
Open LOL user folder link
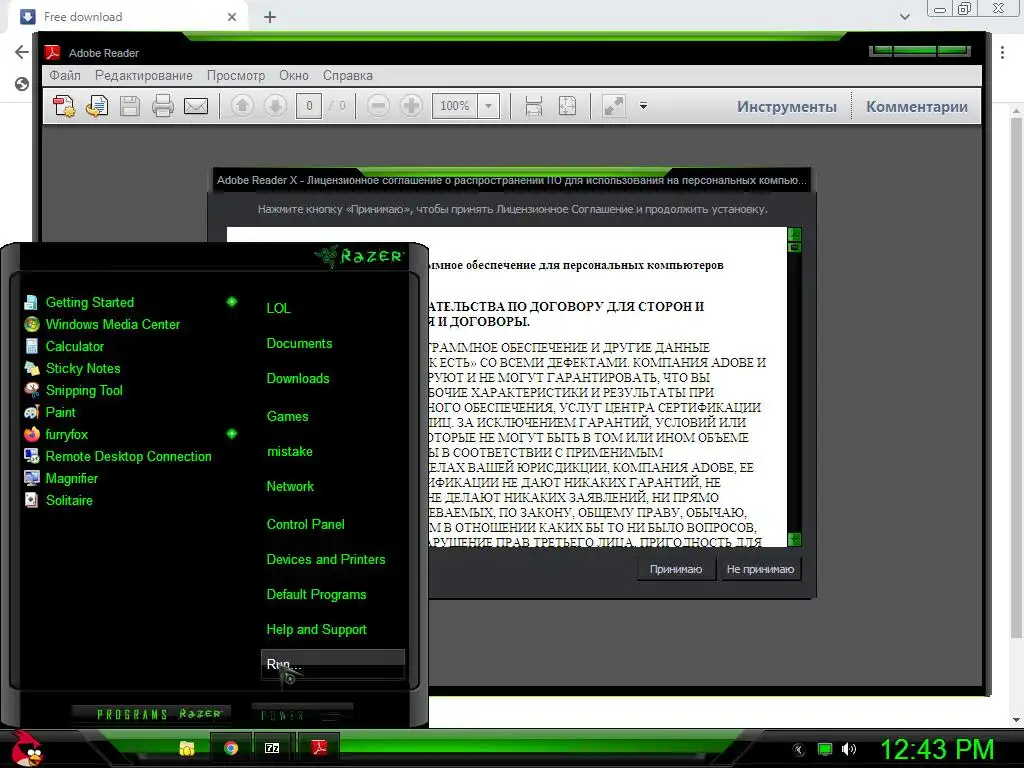pyautogui.click(x=278, y=308)
